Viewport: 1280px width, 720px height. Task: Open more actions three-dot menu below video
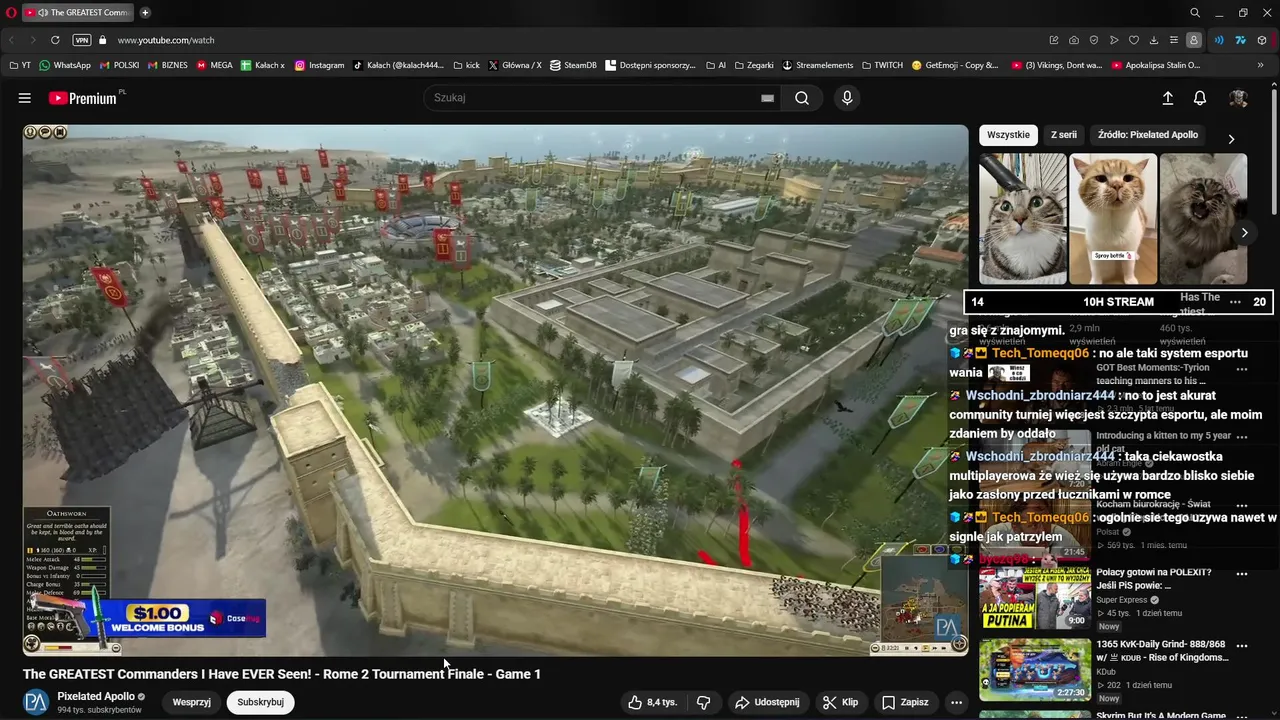coord(956,702)
